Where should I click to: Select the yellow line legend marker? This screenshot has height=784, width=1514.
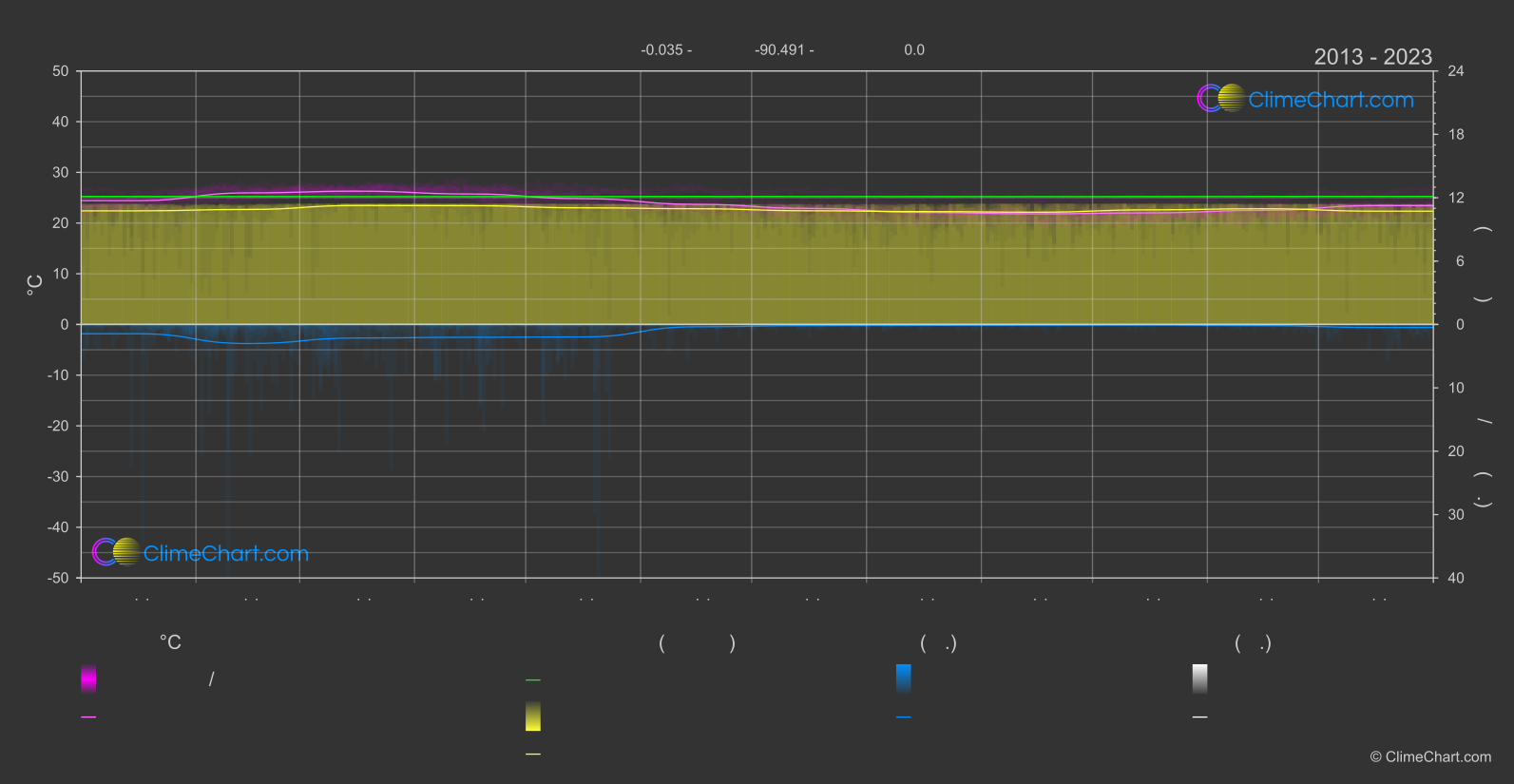click(533, 755)
